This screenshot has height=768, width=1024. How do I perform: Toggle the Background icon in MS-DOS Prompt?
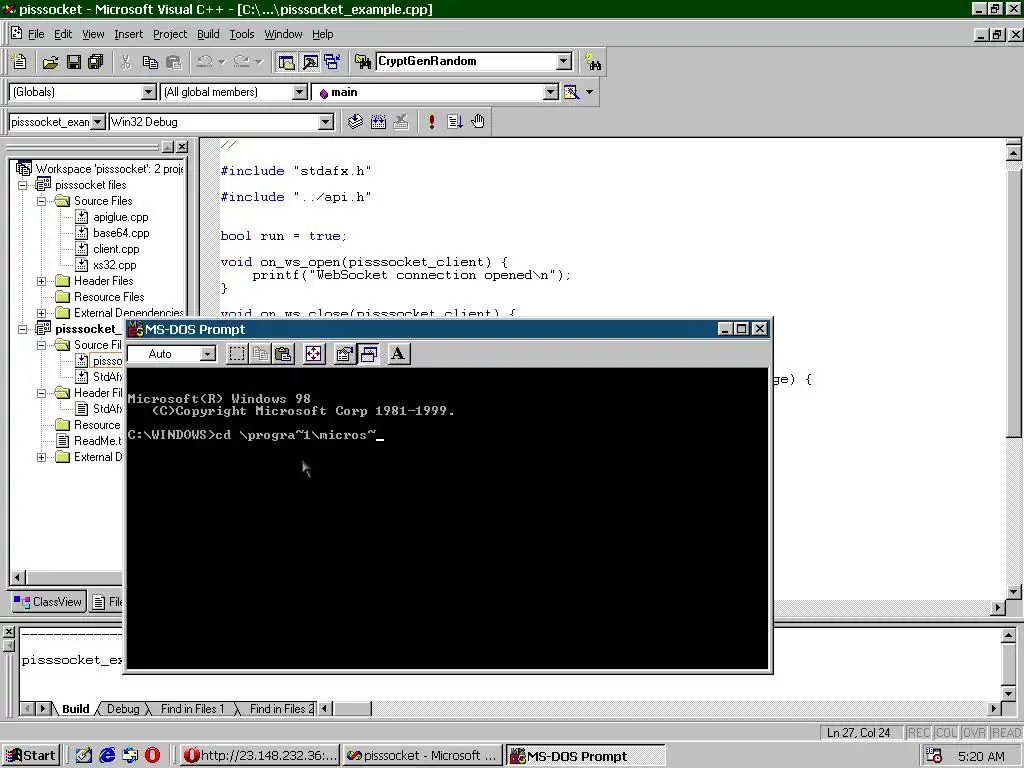click(369, 354)
